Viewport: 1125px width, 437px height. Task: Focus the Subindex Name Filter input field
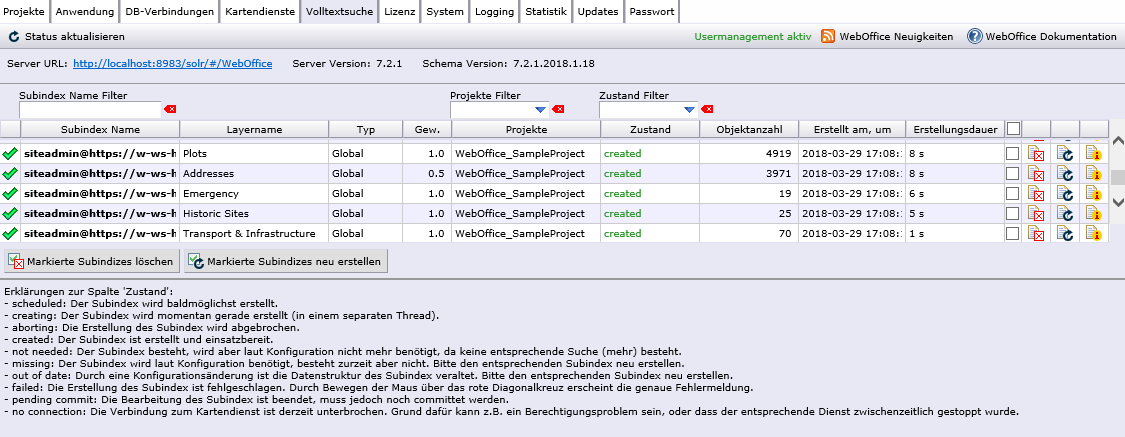(90, 110)
